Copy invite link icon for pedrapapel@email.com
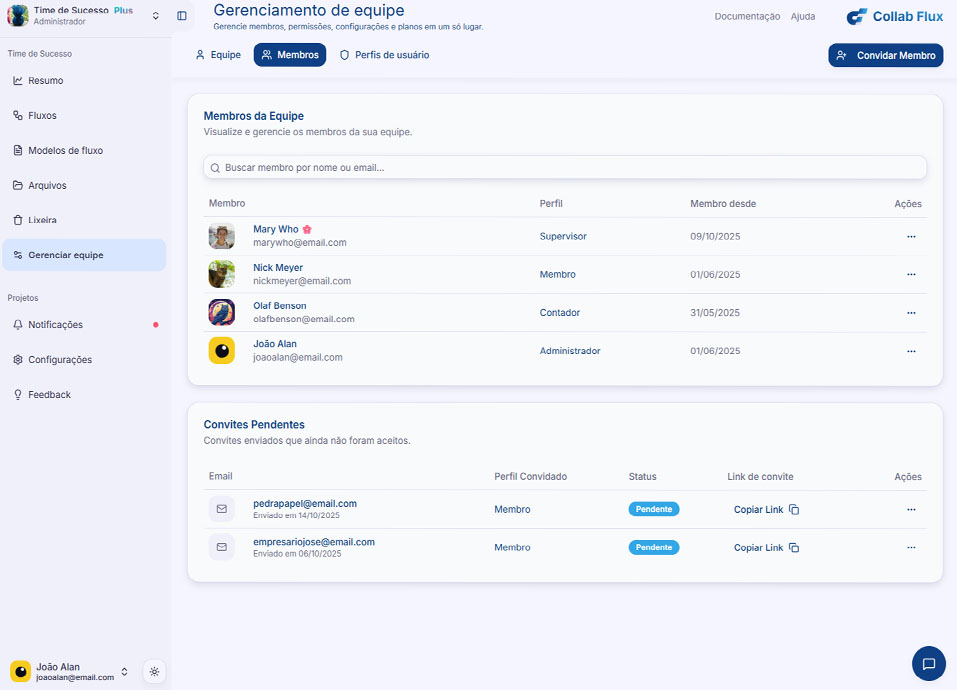957x690 pixels. point(794,510)
